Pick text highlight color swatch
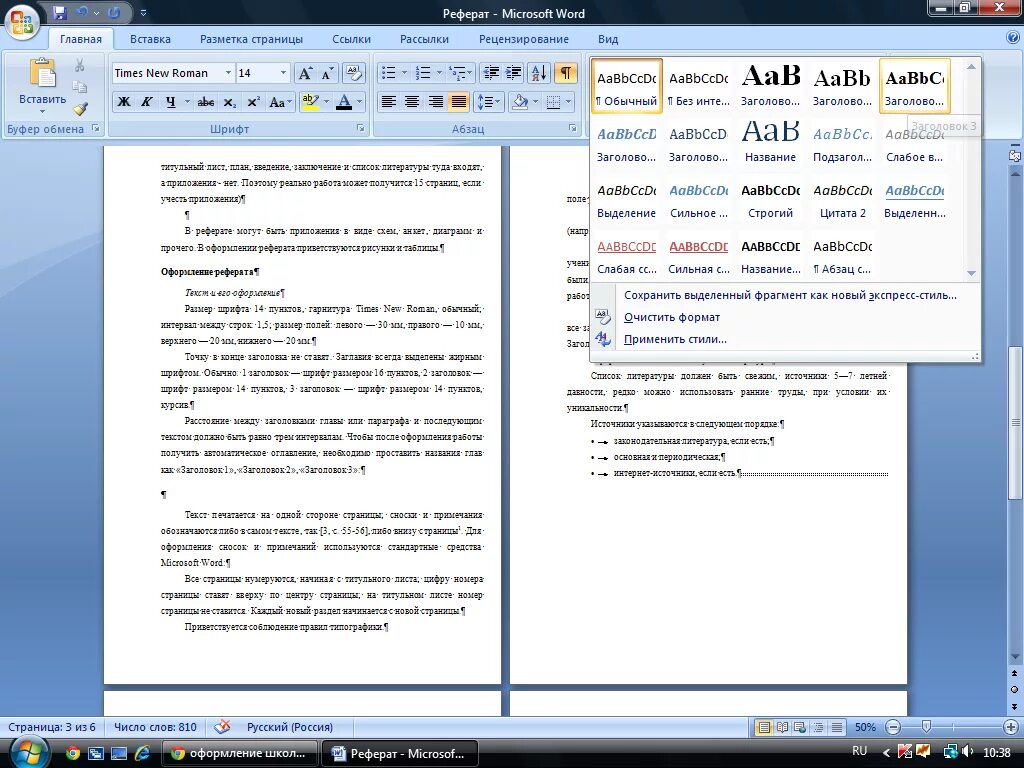 click(310, 102)
